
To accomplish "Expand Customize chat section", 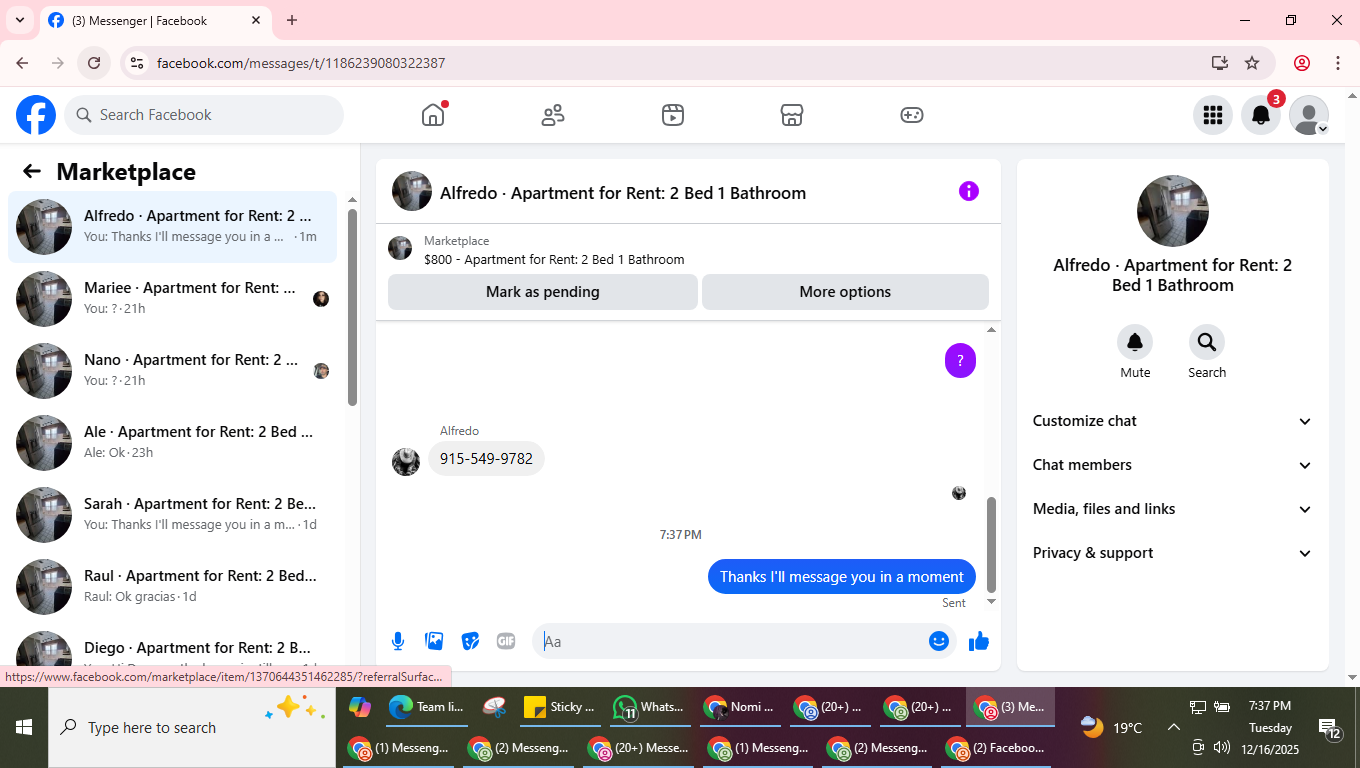I will click(x=1173, y=421).
